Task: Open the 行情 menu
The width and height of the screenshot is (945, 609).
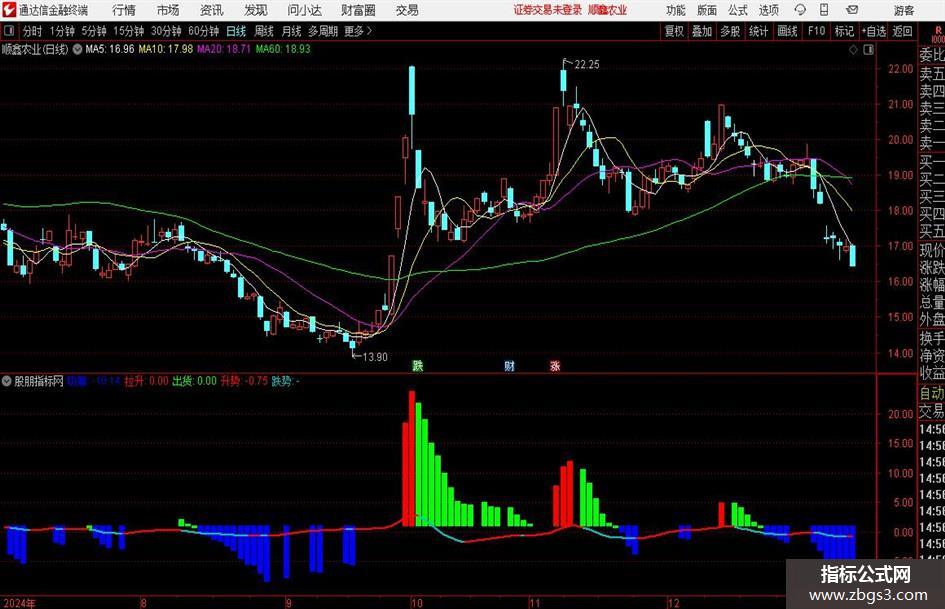Action: [x=124, y=10]
